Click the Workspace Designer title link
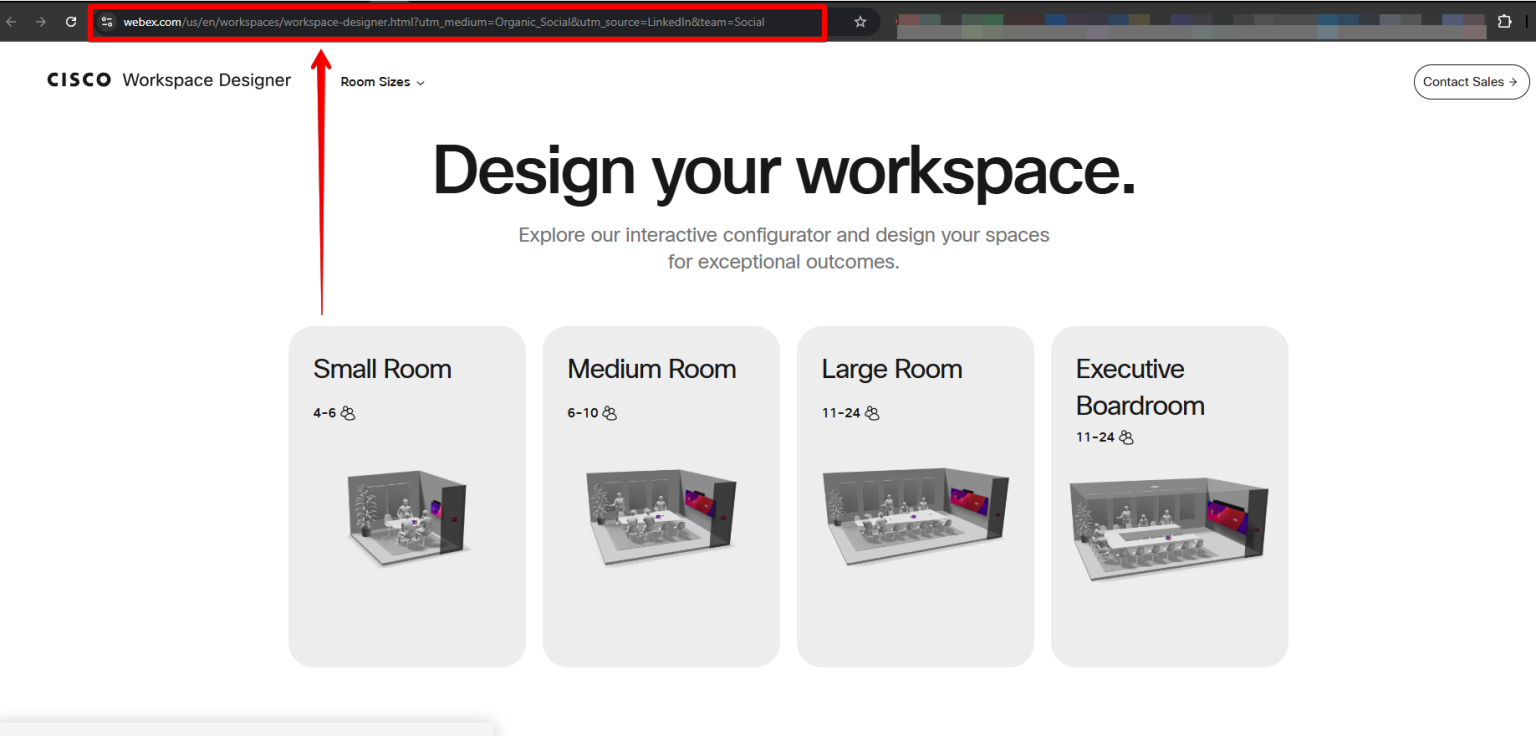 (206, 81)
